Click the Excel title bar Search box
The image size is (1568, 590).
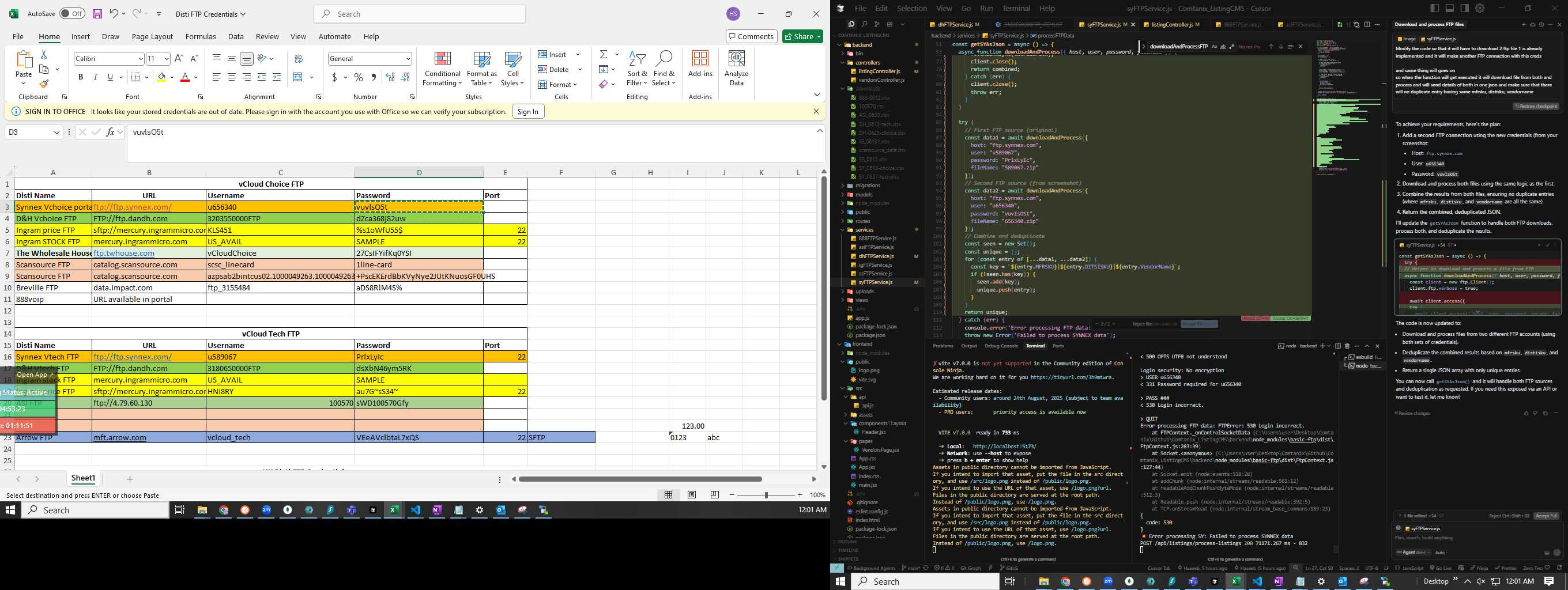click(420, 13)
